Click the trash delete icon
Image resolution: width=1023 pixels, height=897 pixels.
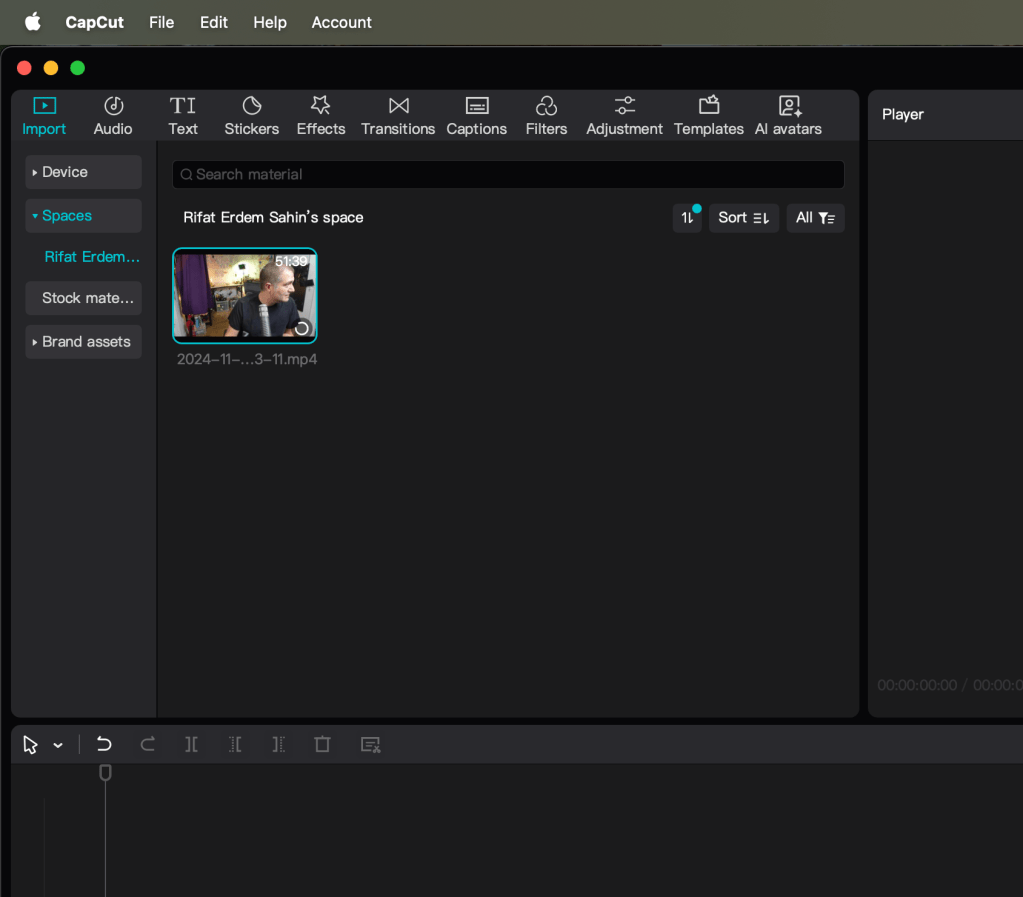(x=322, y=744)
